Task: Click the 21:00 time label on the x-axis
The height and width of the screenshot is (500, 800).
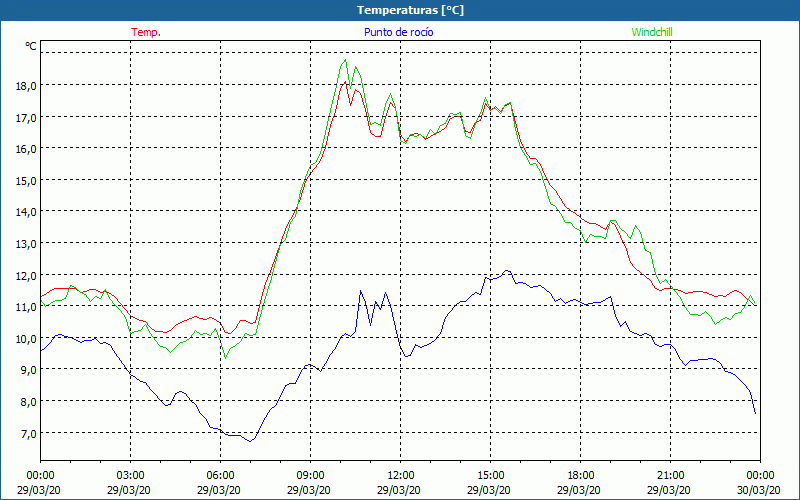Action: pyautogui.click(x=670, y=476)
